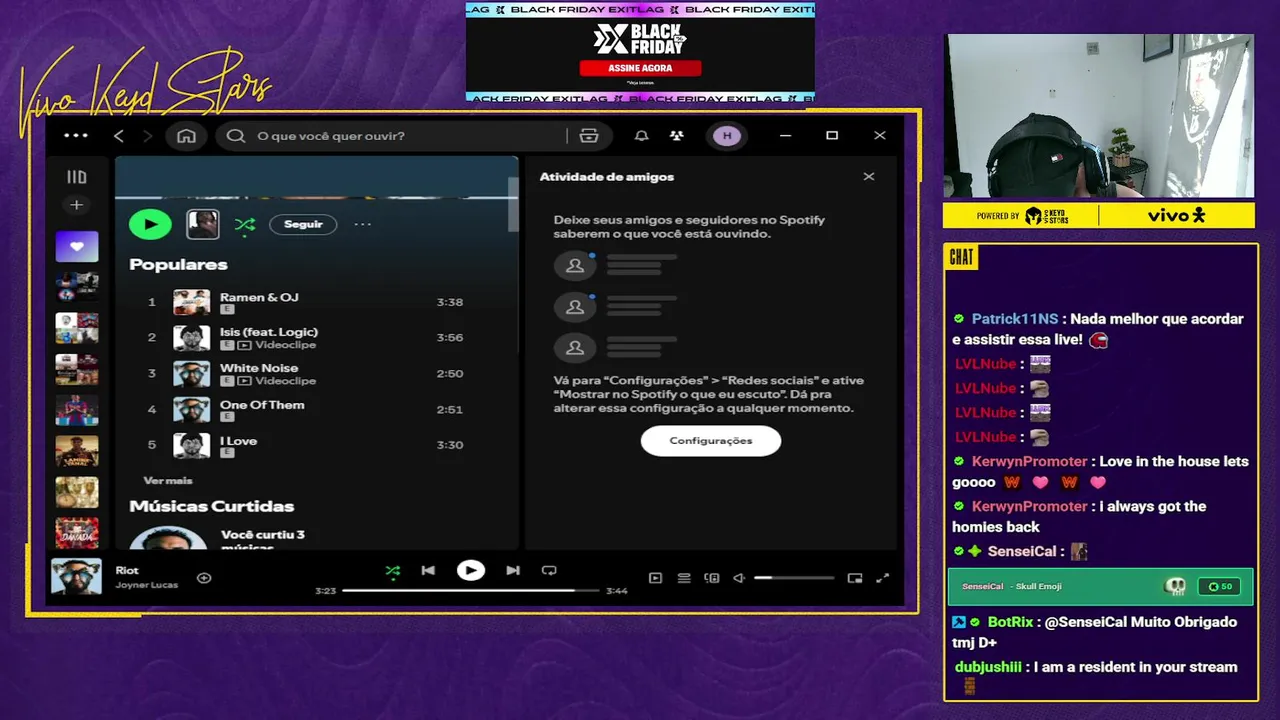Open artist 'Joyner Lucas' in the player bar
Image resolution: width=1280 pixels, height=720 pixels.
coord(146,585)
